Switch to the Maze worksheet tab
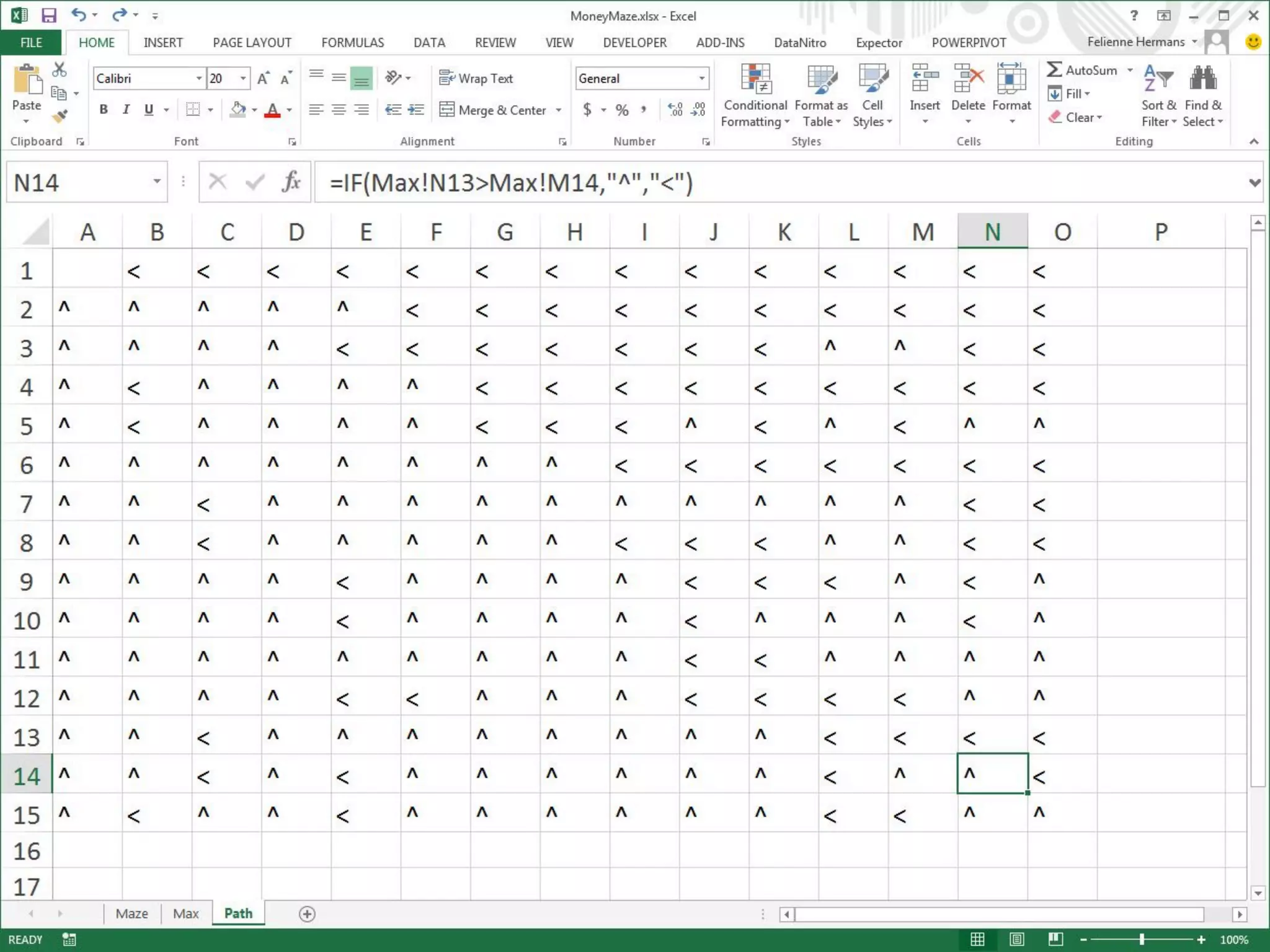1270x952 pixels. (x=131, y=913)
